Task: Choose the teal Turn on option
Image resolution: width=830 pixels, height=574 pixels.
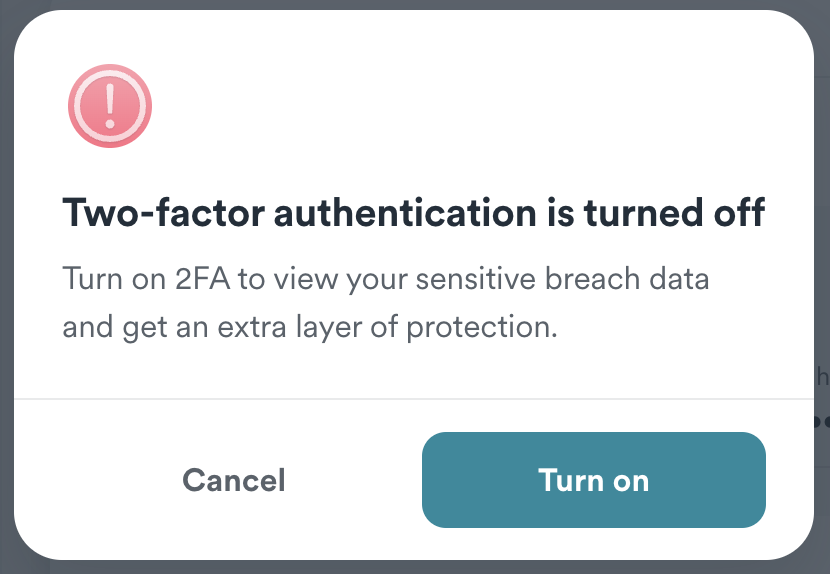Action: (x=593, y=480)
